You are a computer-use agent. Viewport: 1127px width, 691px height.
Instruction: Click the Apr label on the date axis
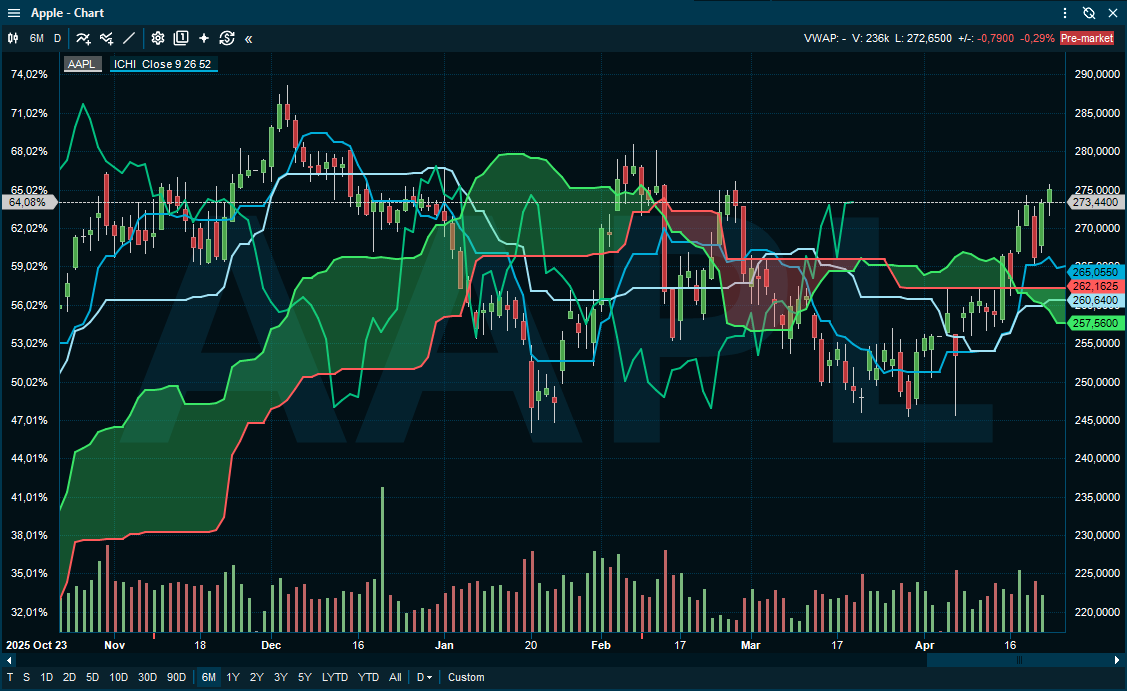924,645
